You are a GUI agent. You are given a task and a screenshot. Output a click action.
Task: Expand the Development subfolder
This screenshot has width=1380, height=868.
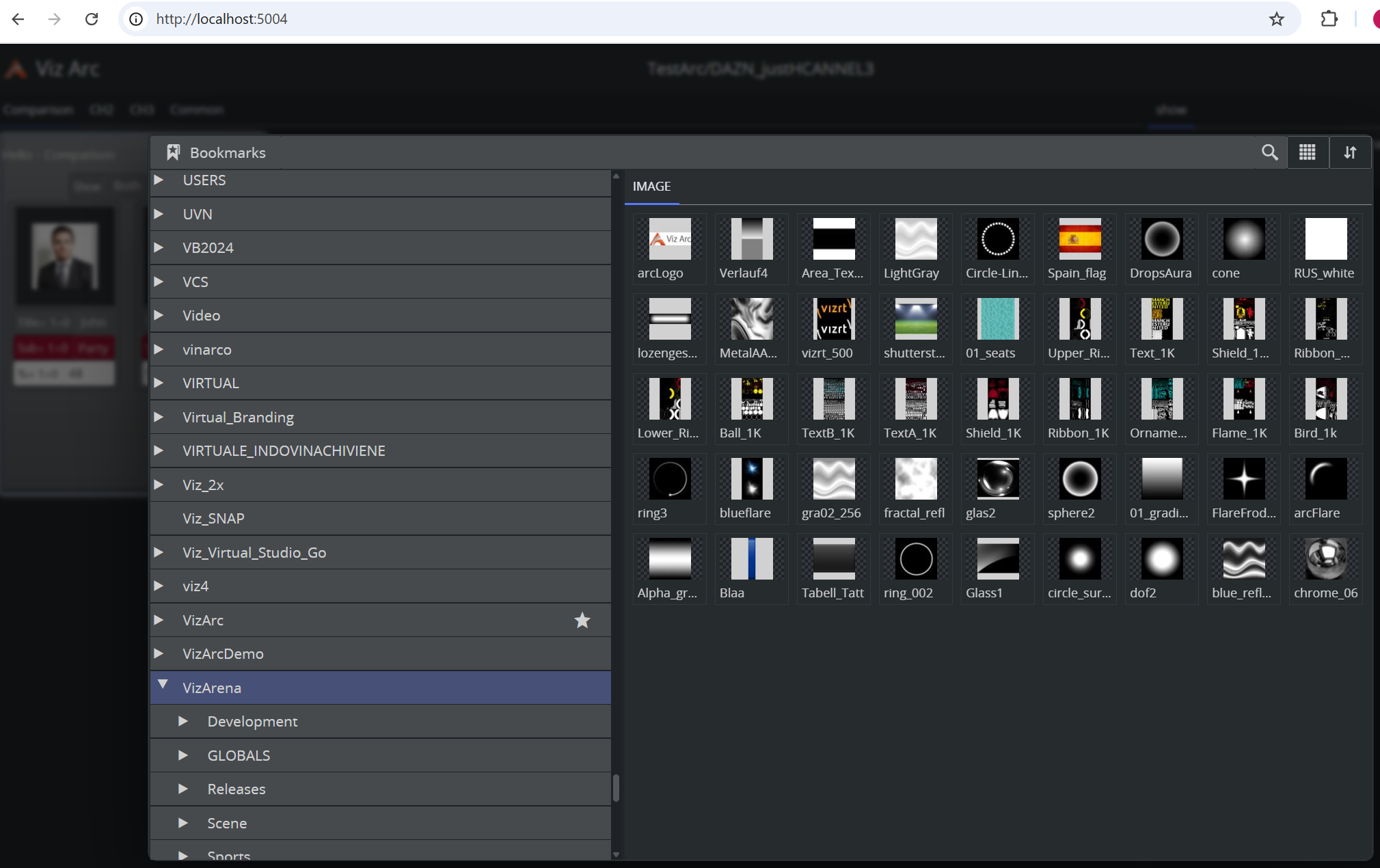pos(183,721)
